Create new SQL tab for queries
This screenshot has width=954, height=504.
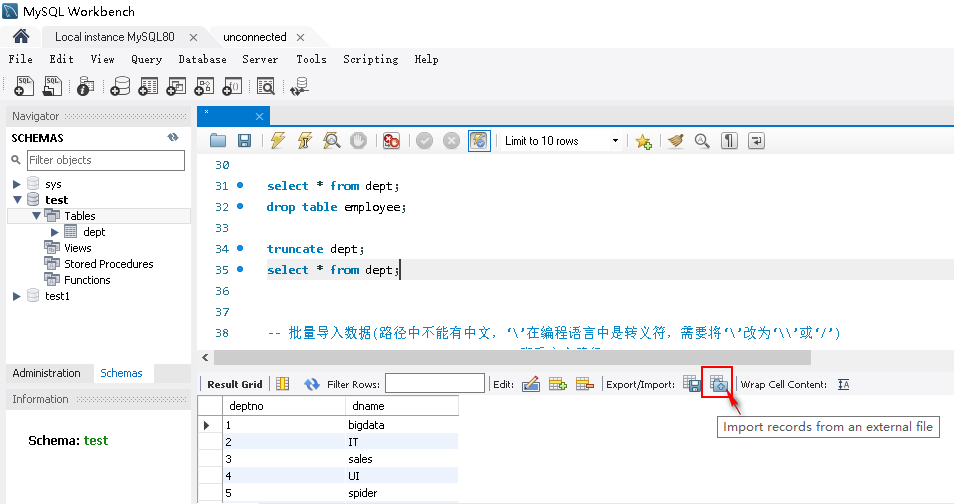(24, 86)
